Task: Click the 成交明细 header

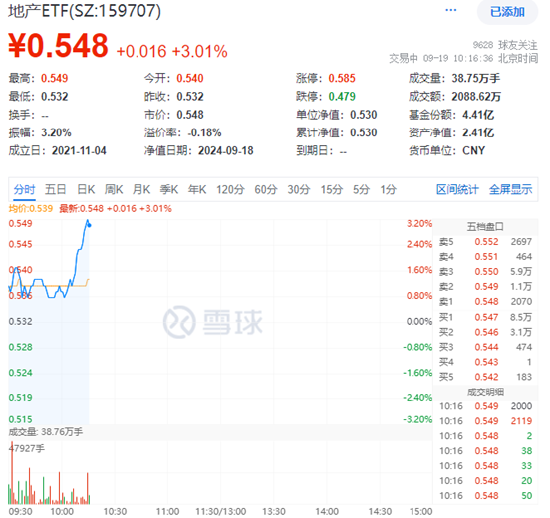Action: click(485, 392)
